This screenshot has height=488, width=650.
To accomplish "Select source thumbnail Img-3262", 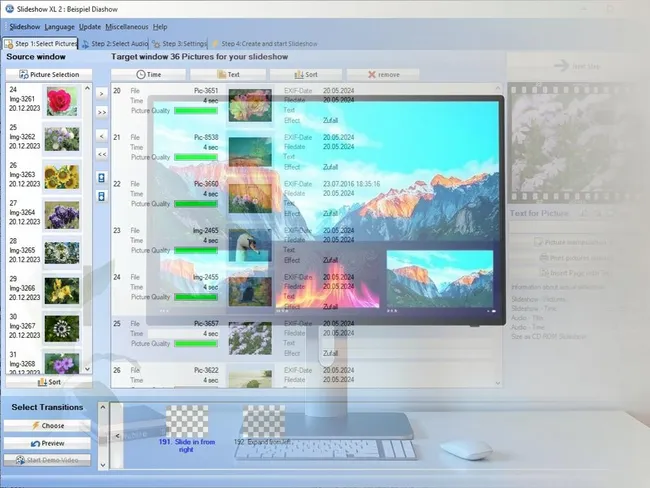I will (62, 139).
